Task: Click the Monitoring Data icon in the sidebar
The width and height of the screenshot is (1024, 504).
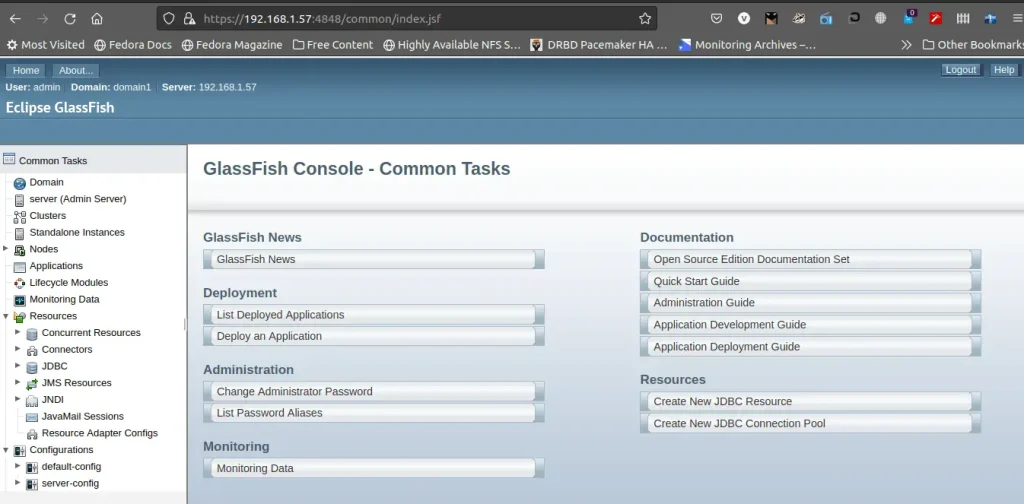Action: [x=19, y=300]
